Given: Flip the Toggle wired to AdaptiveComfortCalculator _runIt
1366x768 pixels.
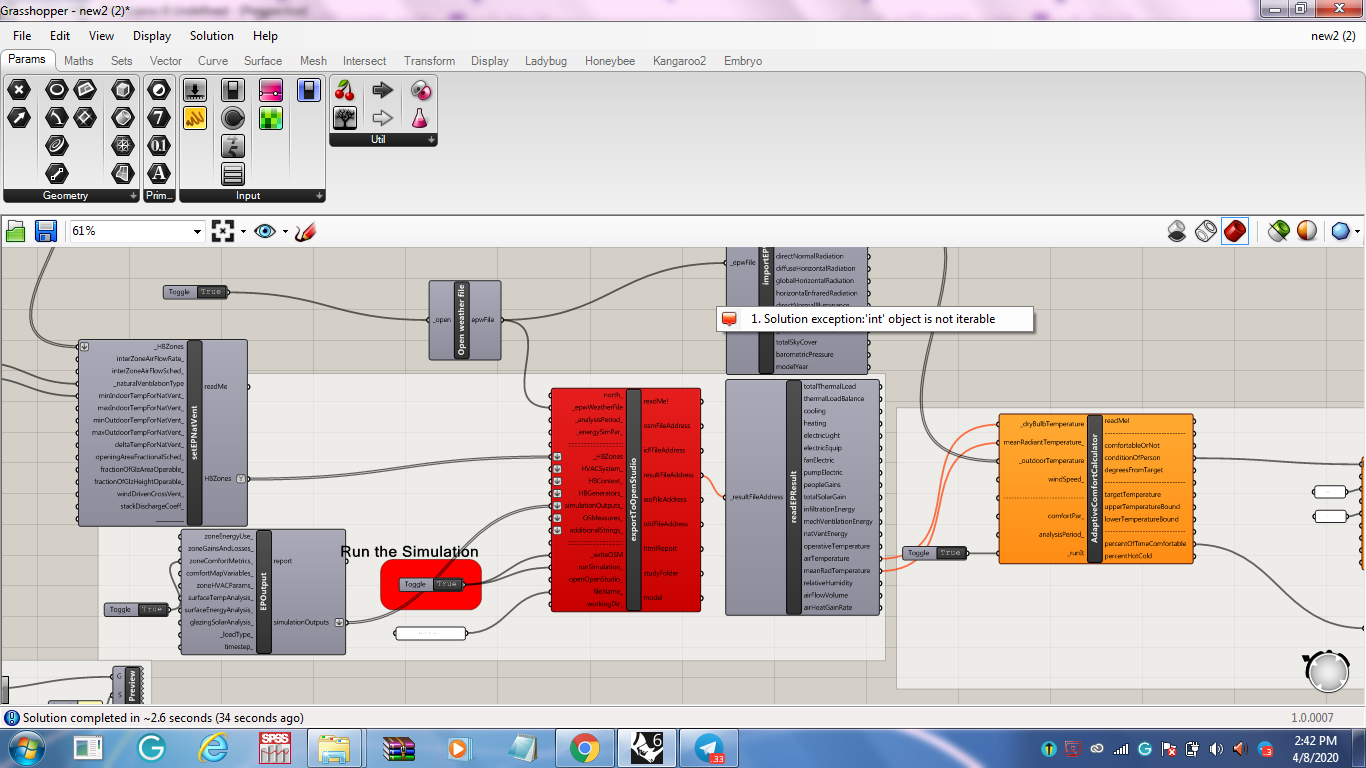Looking at the screenshot, I should 934,553.
